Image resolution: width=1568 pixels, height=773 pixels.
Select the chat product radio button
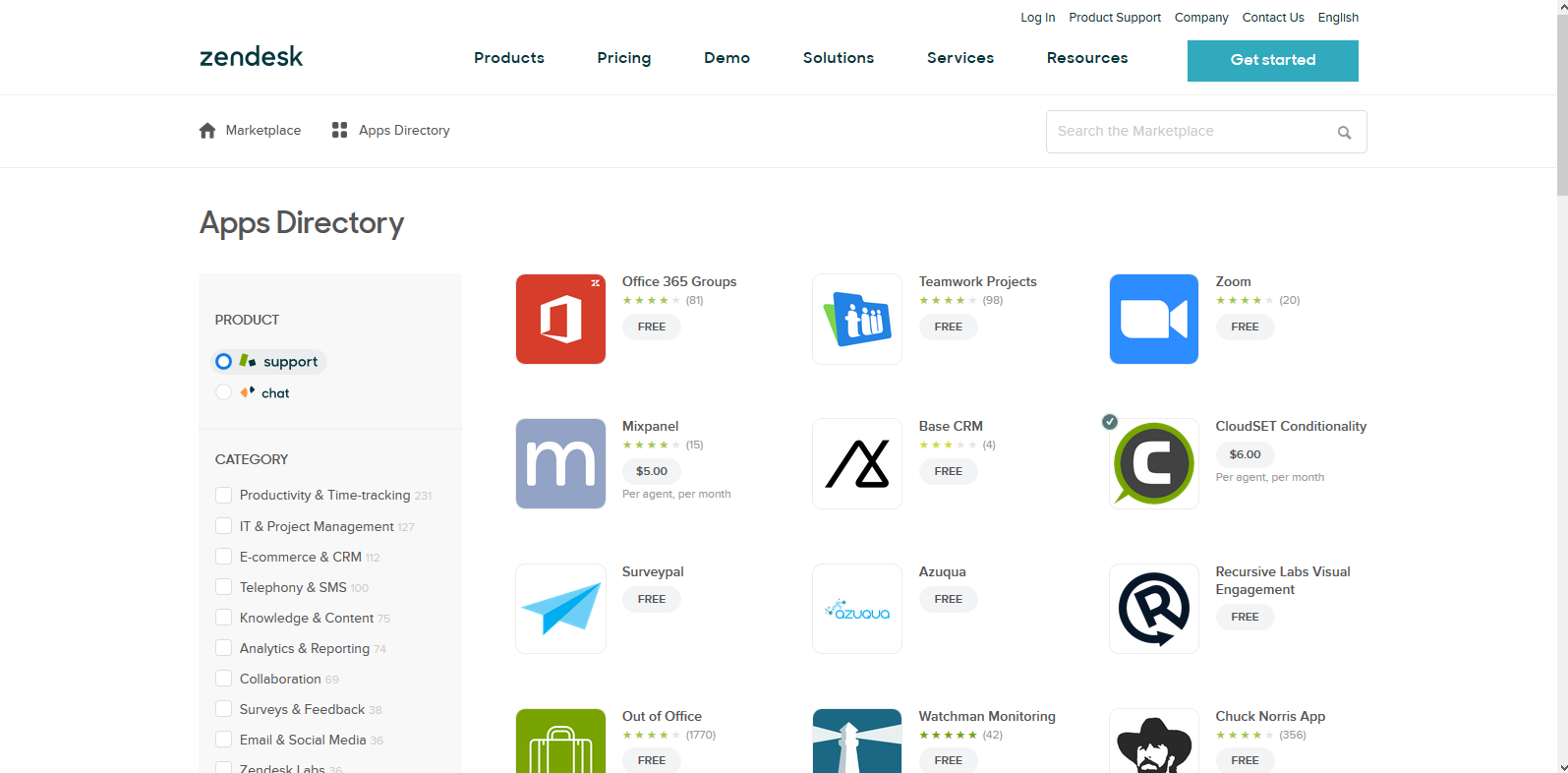(x=223, y=392)
